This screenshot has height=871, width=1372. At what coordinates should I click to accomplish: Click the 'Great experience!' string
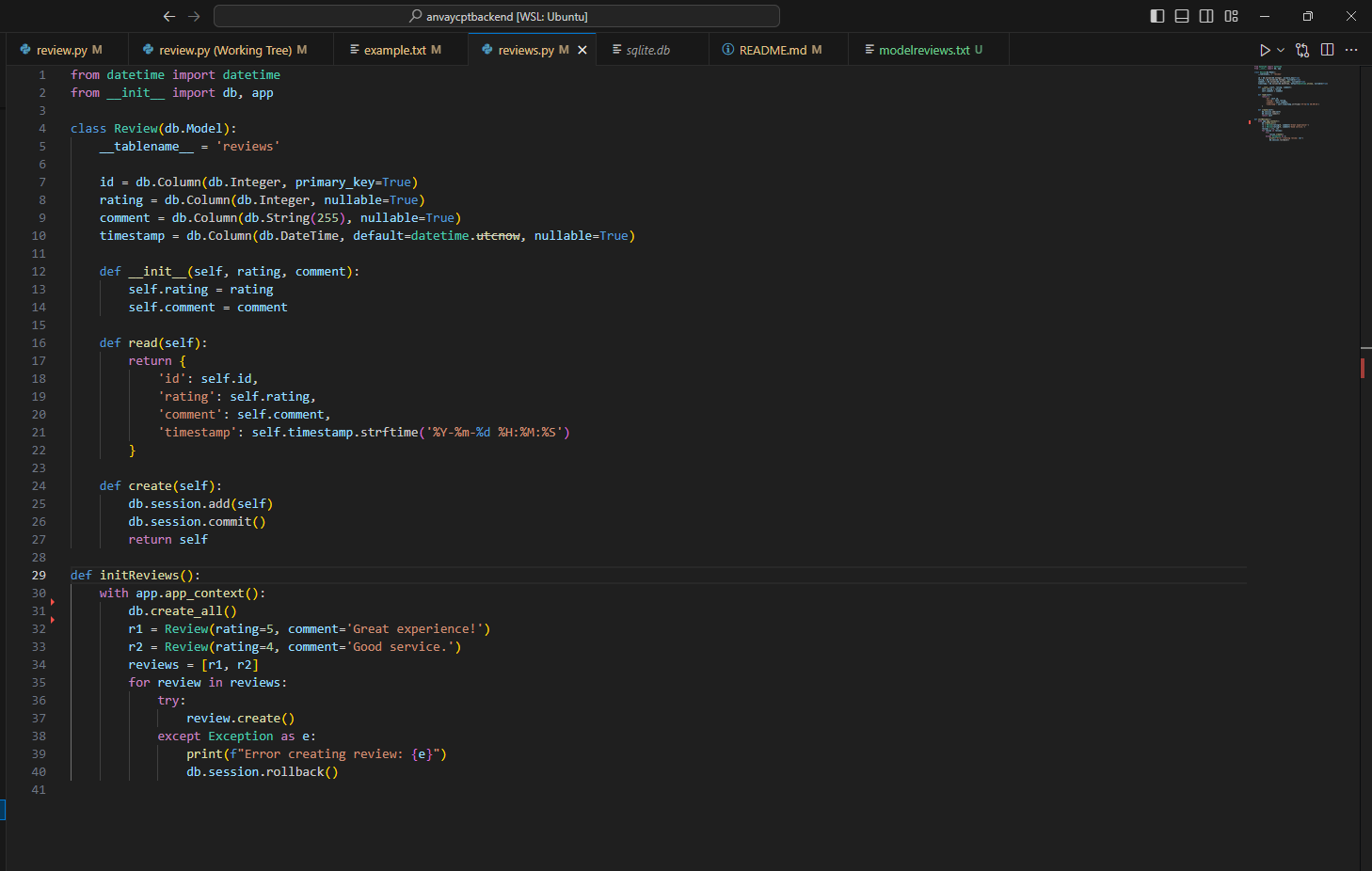click(415, 628)
